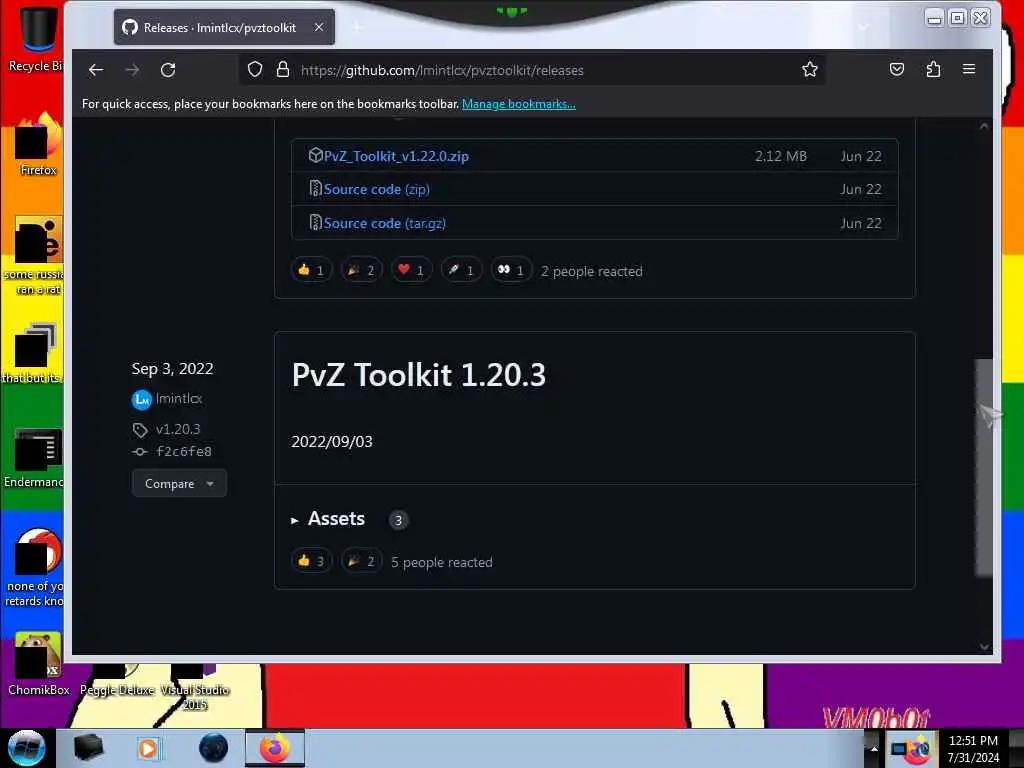Expand the Assets section for 1.20.3
This screenshot has width=1024, height=768.
336,519
